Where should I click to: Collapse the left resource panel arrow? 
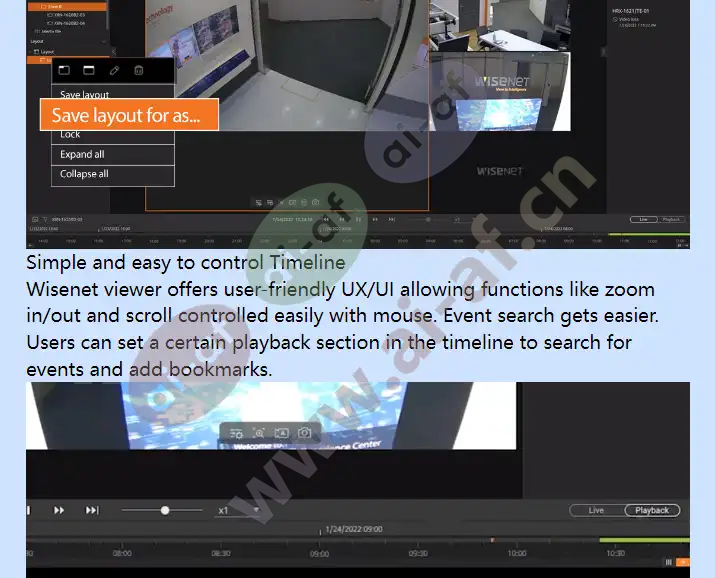(x=113, y=52)
